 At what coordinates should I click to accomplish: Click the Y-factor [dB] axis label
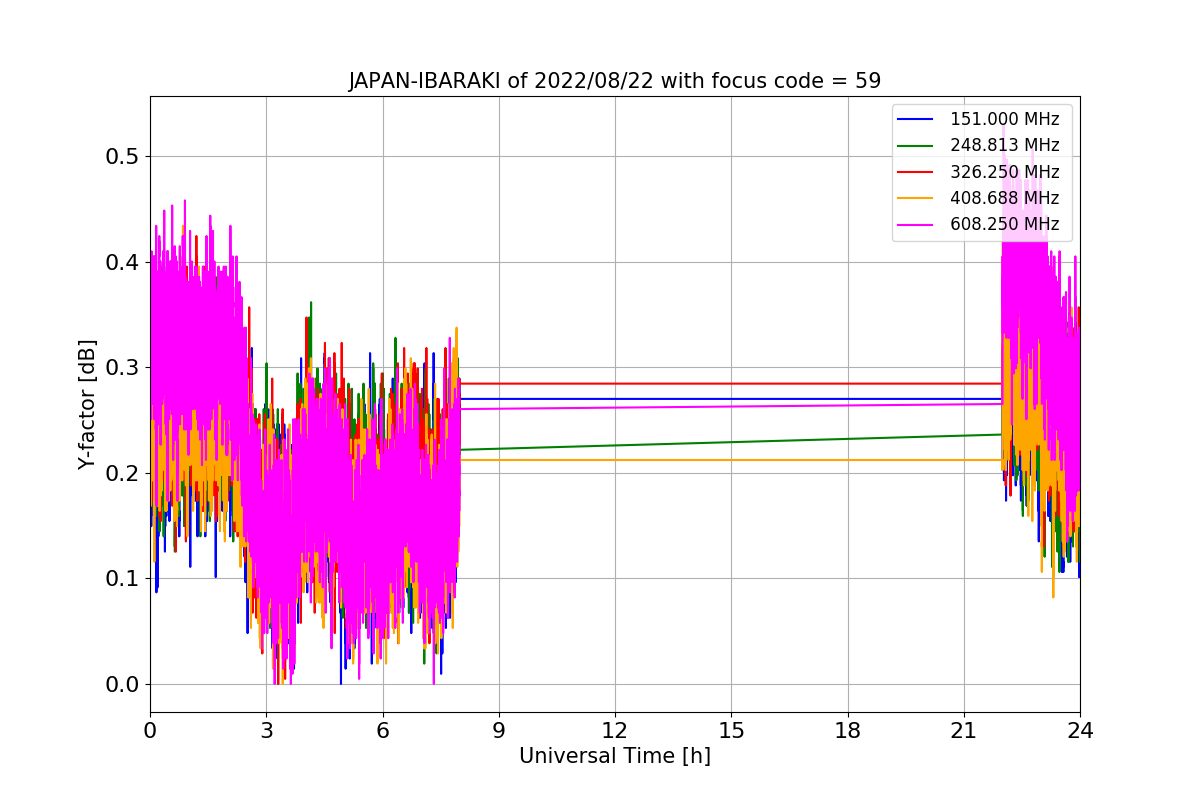point(87,405)
